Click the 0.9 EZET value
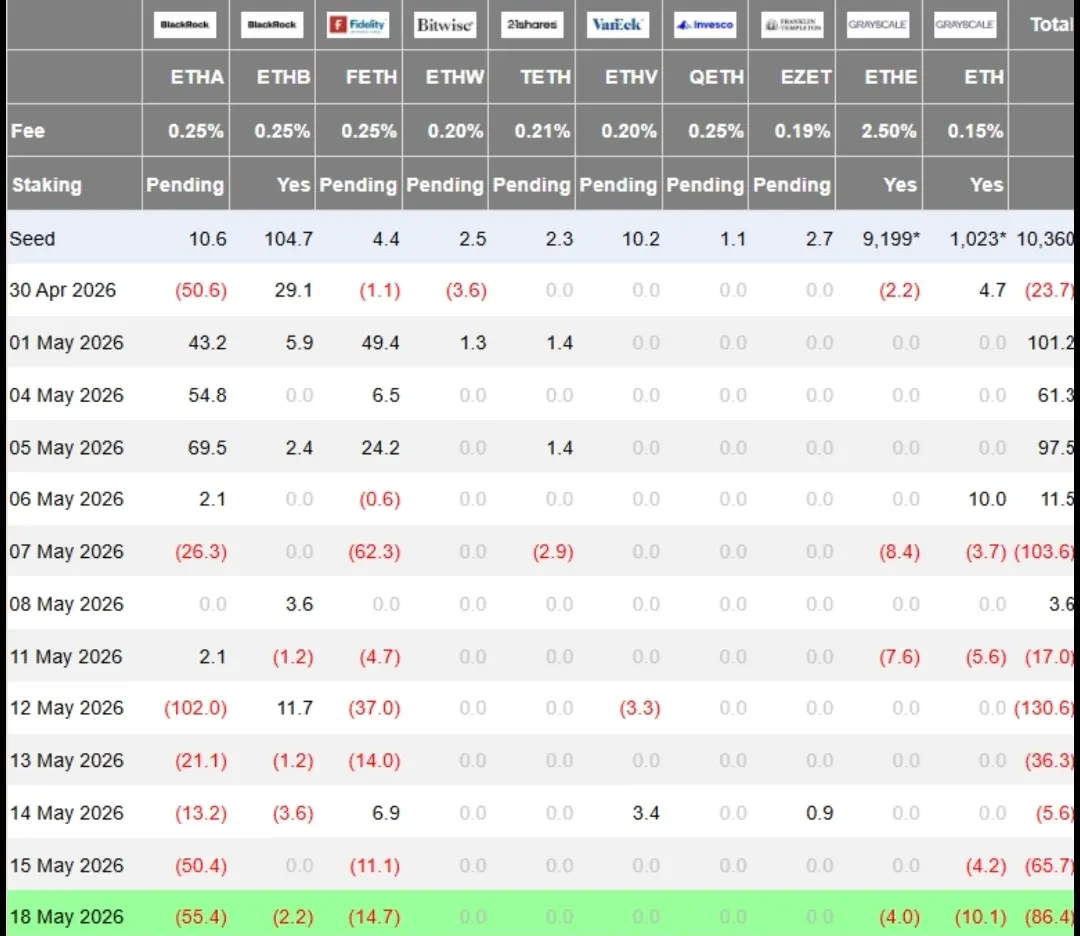The image size is (1080, 936). pos(820,813)
